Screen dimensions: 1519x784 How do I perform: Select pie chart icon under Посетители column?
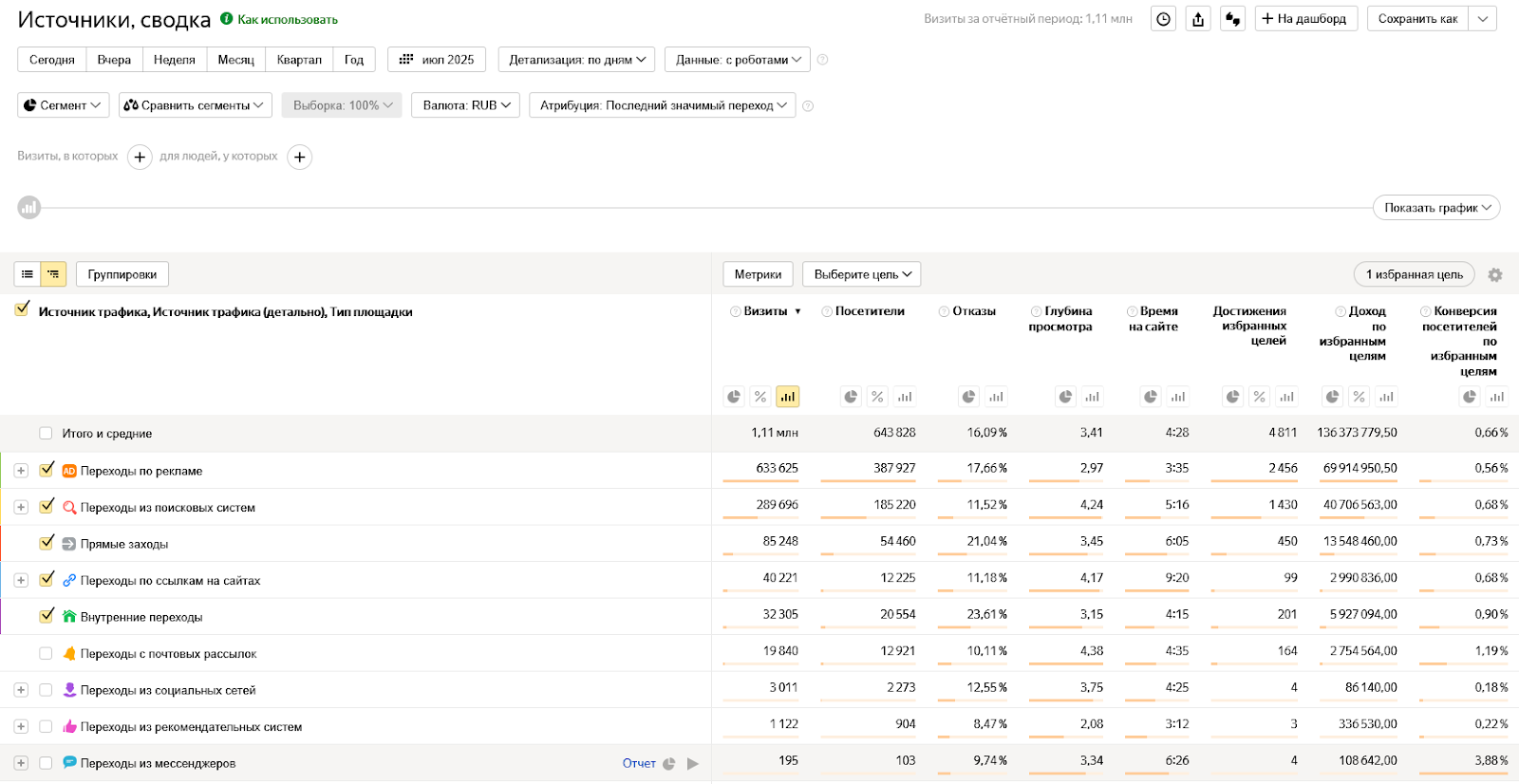[x=851, y=397]
